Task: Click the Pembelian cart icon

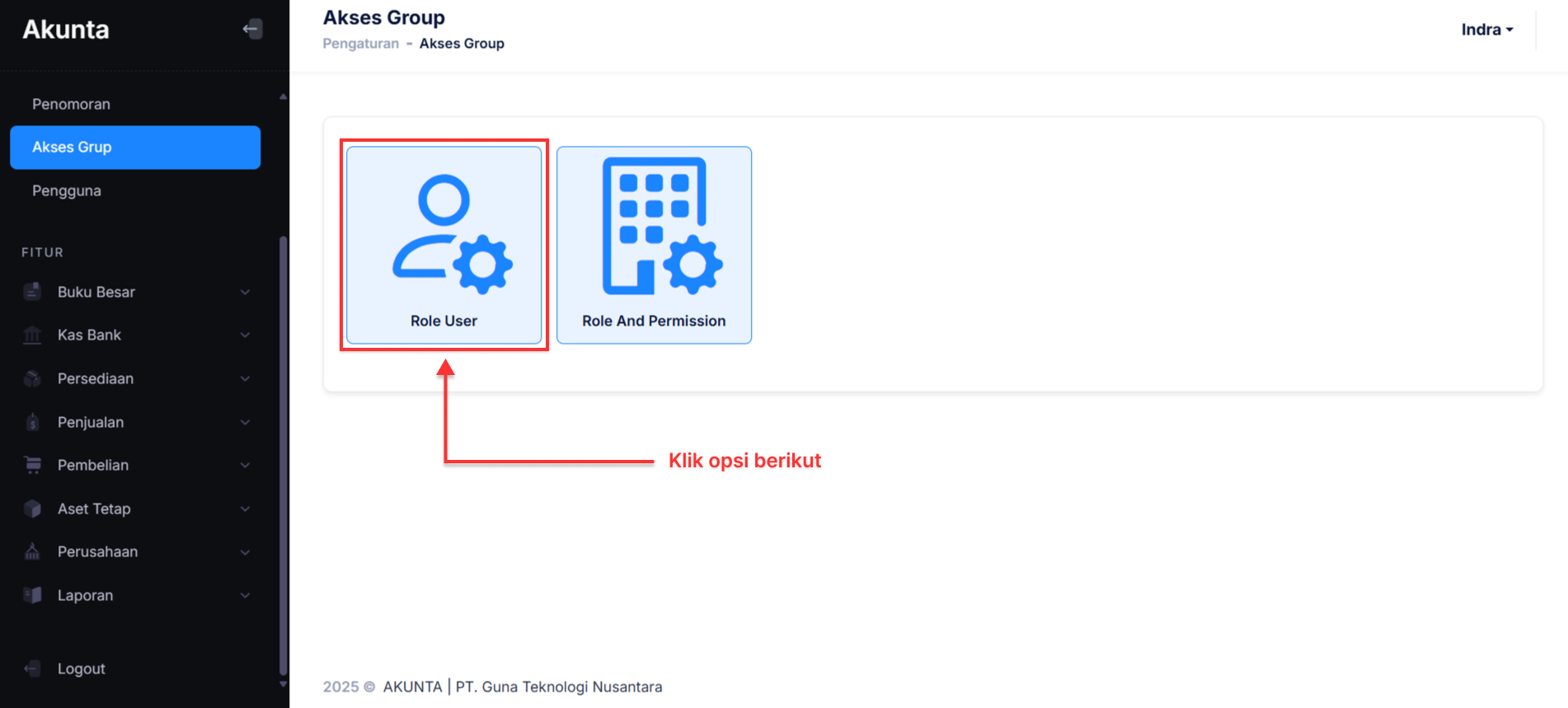Action: 32,466
